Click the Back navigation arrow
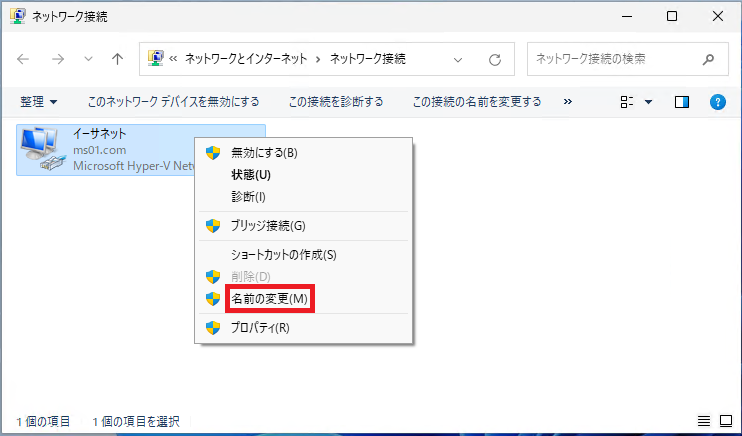 click(x=23, y=59)
